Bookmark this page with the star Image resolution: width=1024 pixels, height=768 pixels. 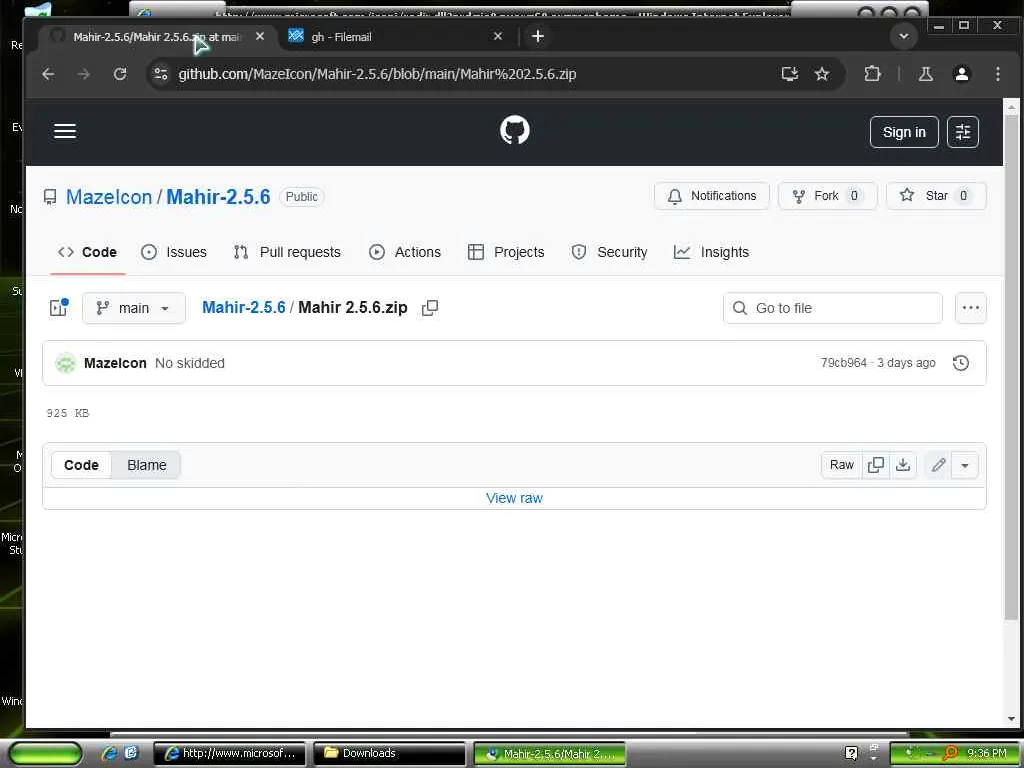pyautogui.click(x=822, y=74)
